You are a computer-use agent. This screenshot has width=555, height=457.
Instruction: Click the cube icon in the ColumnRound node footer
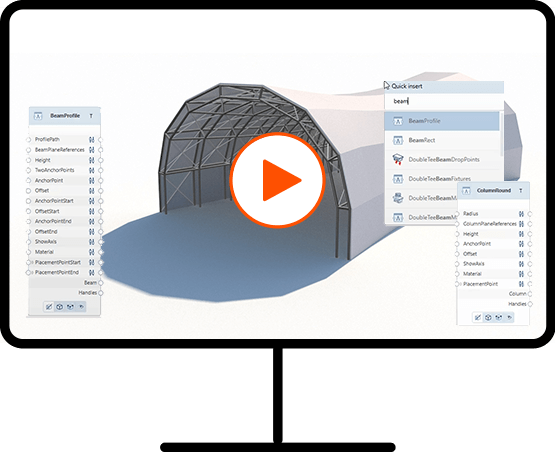tap(488, 317)
